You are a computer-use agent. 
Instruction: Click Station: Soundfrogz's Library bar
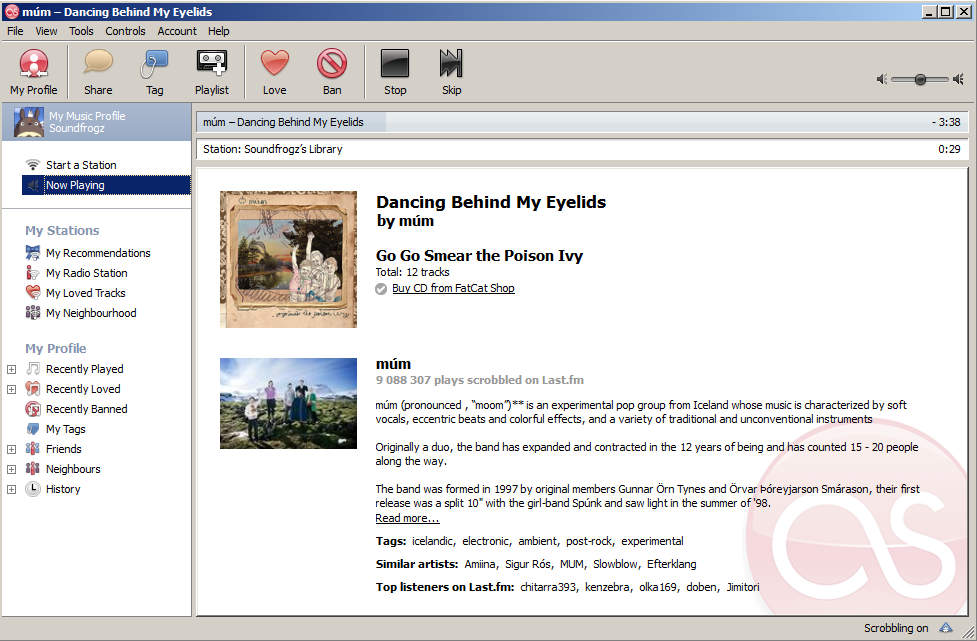pyautogui.click(x=583, y=149)
